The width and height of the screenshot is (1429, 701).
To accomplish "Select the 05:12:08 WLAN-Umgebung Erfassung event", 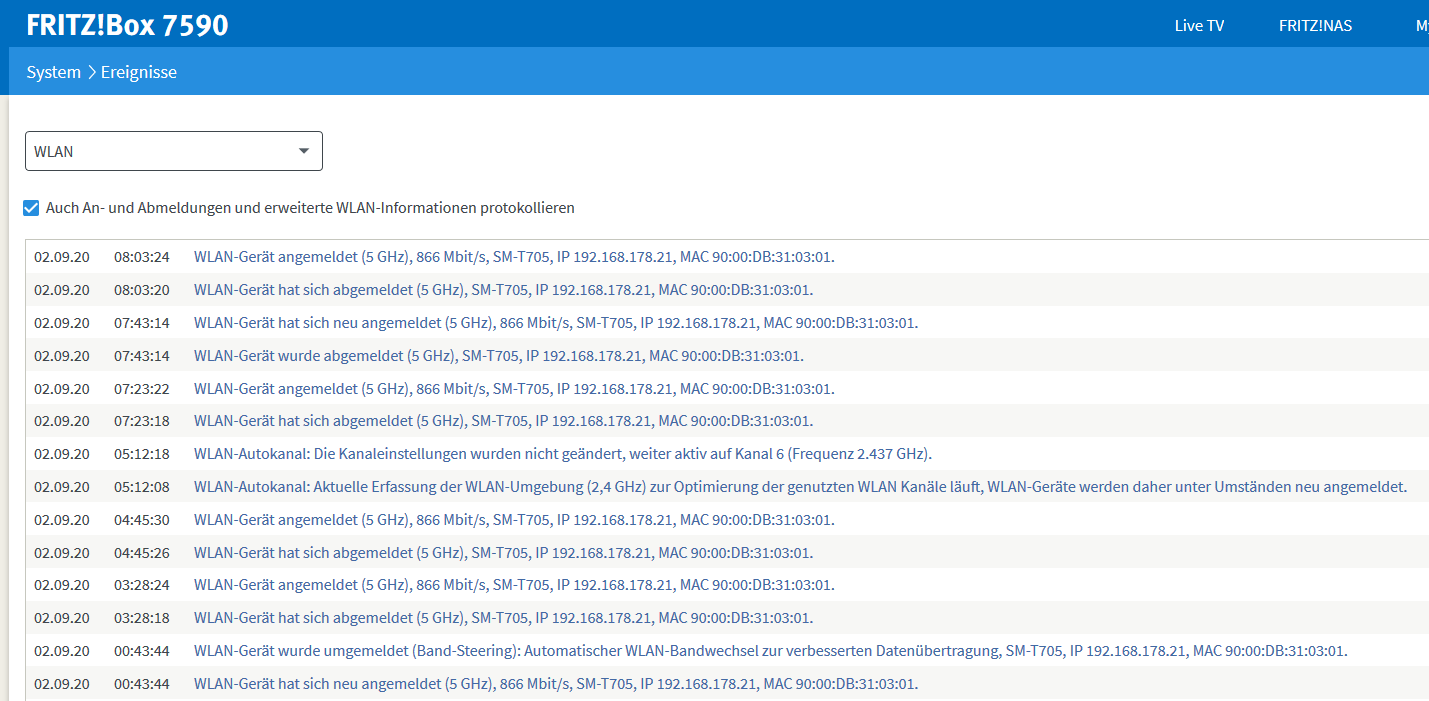I will tap(727, 487).
